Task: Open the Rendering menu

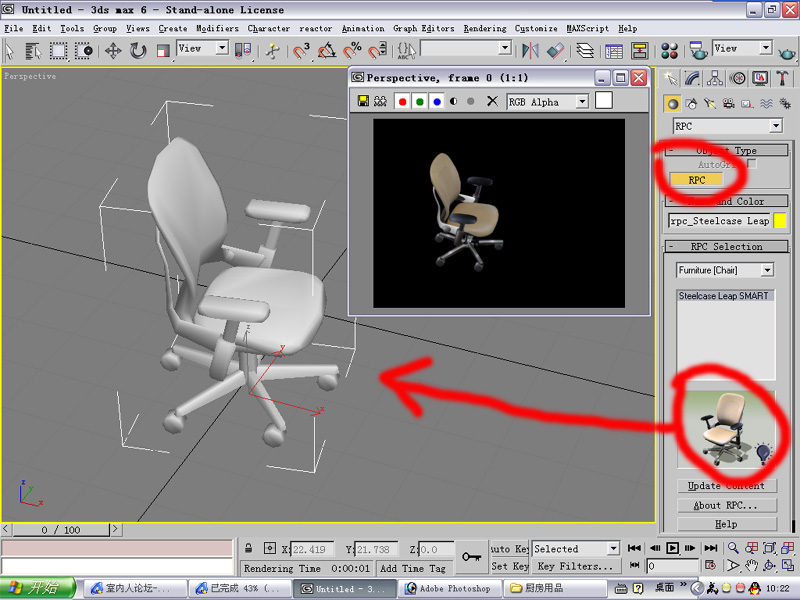Action: click(485, 29)
